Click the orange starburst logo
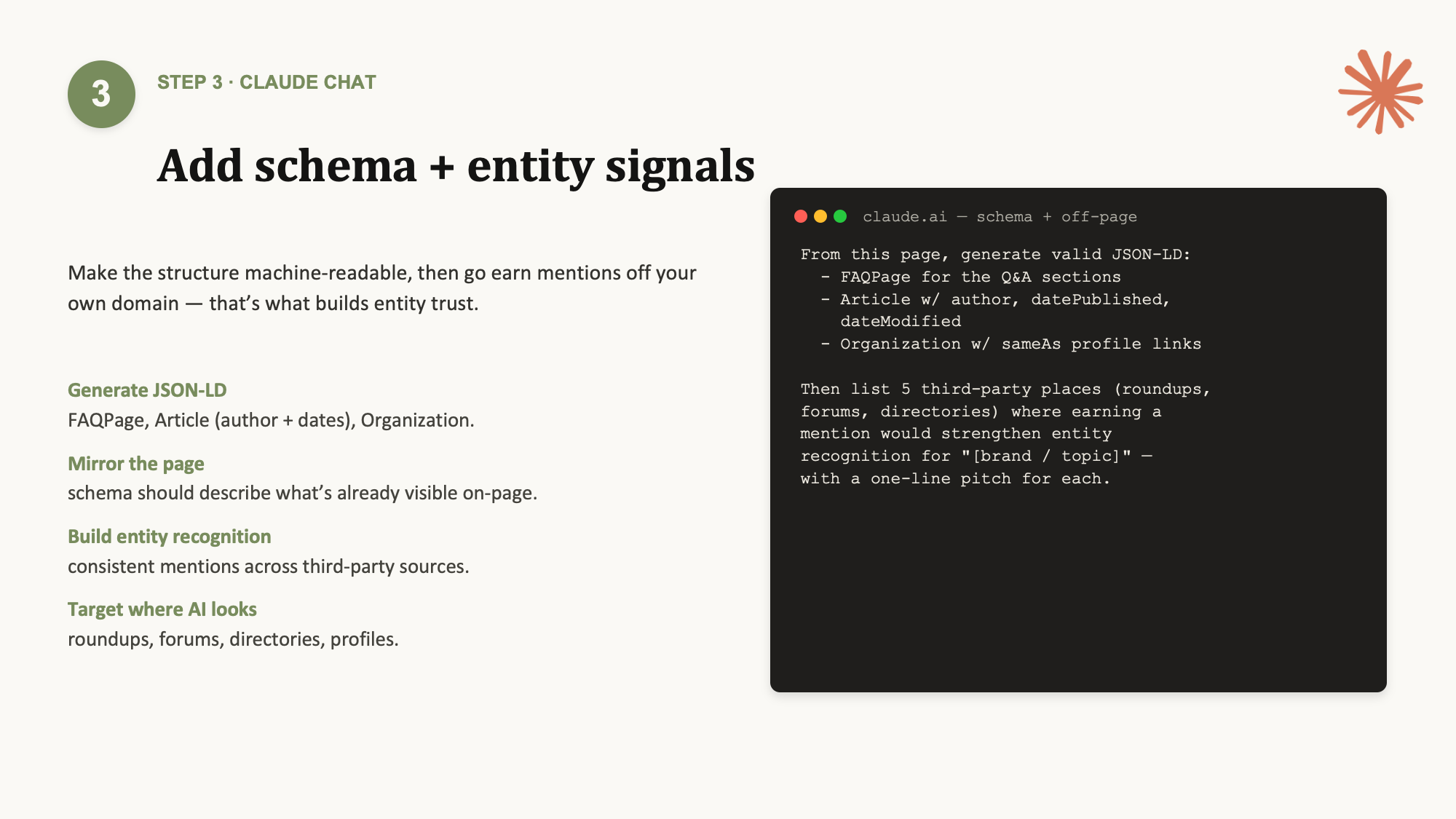The width and height of the screenshot is (1456, 819). [1380, 92]
